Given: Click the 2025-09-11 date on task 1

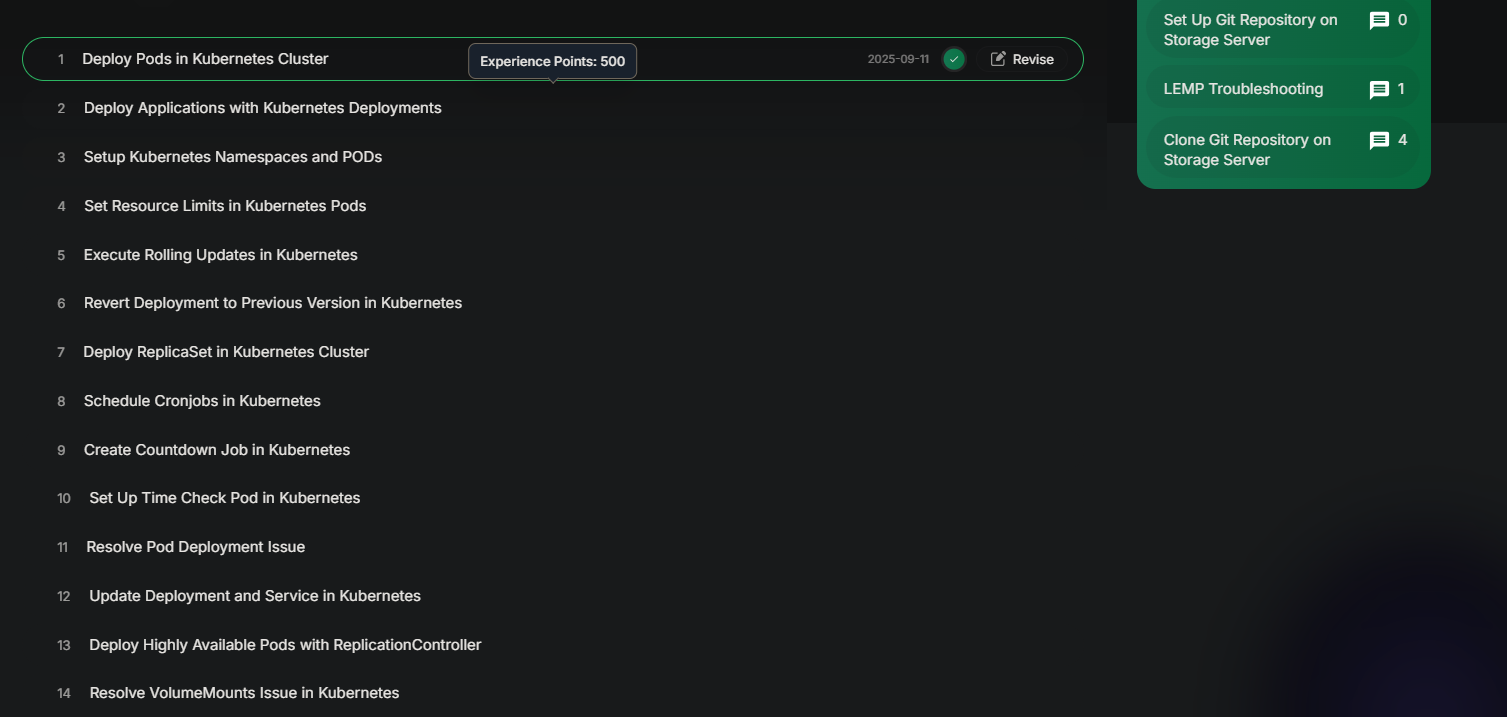Looking at the screenshot, I should (x=898, y=59).
